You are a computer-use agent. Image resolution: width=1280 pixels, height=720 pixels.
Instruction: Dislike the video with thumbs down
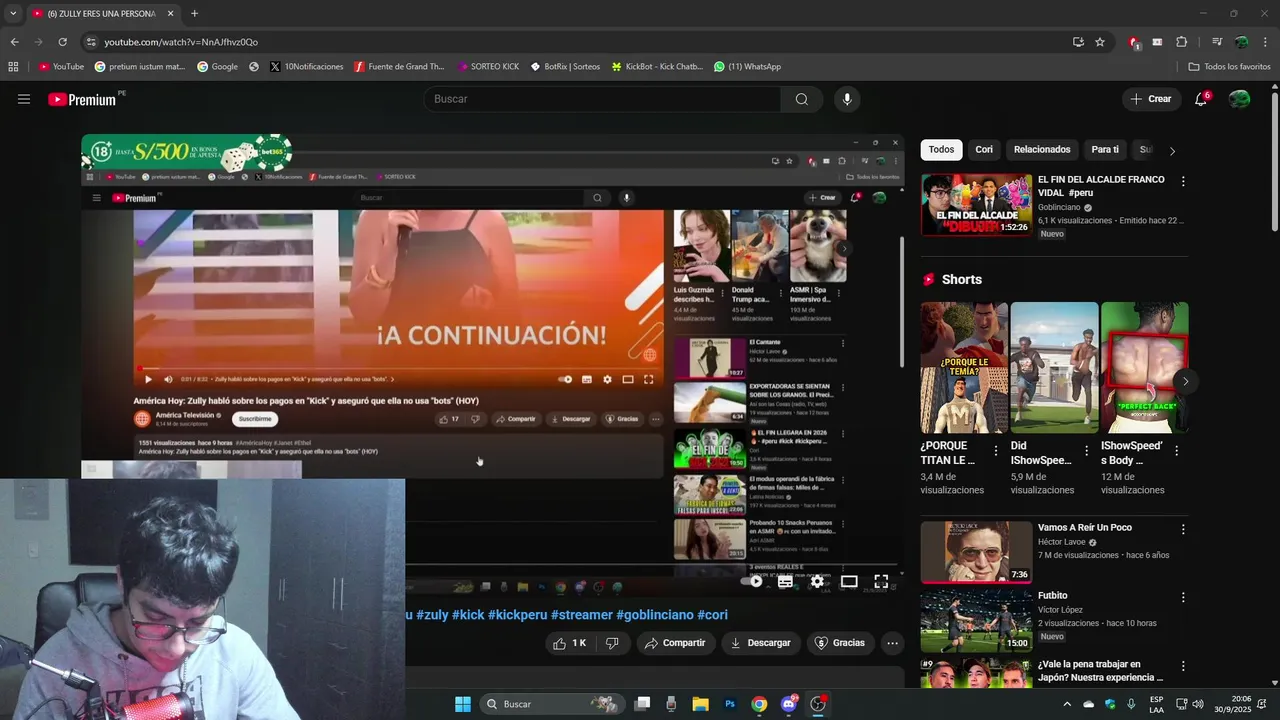coord(612,643)
